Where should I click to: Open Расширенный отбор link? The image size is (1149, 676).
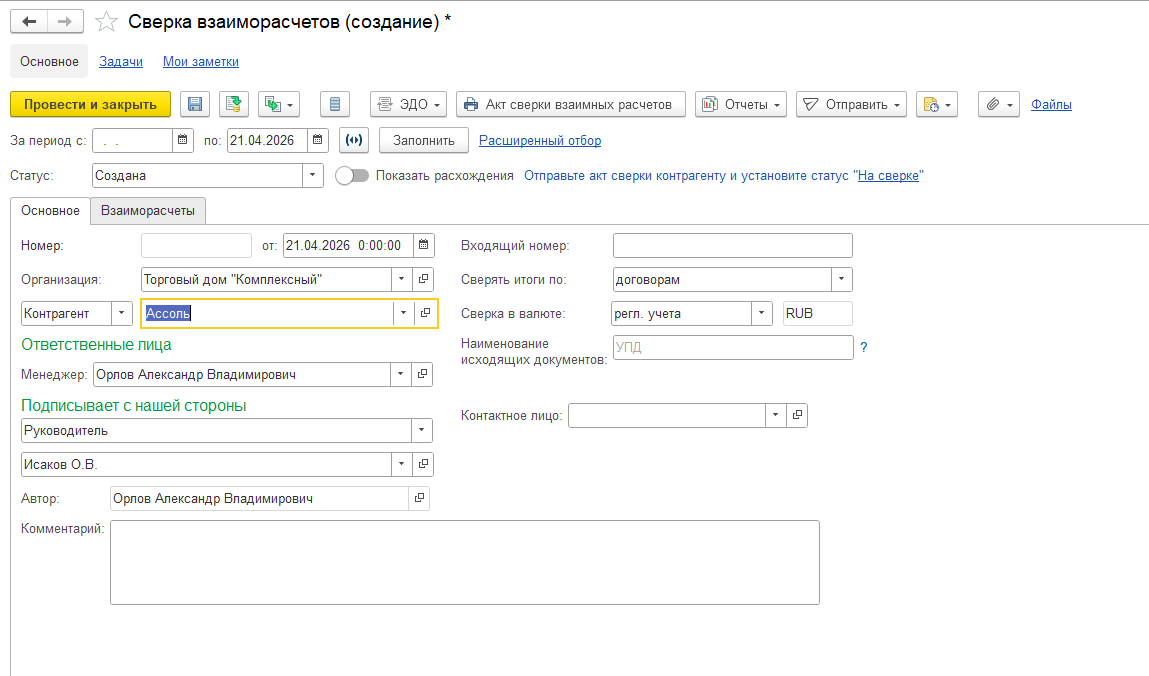click(540, 140)
